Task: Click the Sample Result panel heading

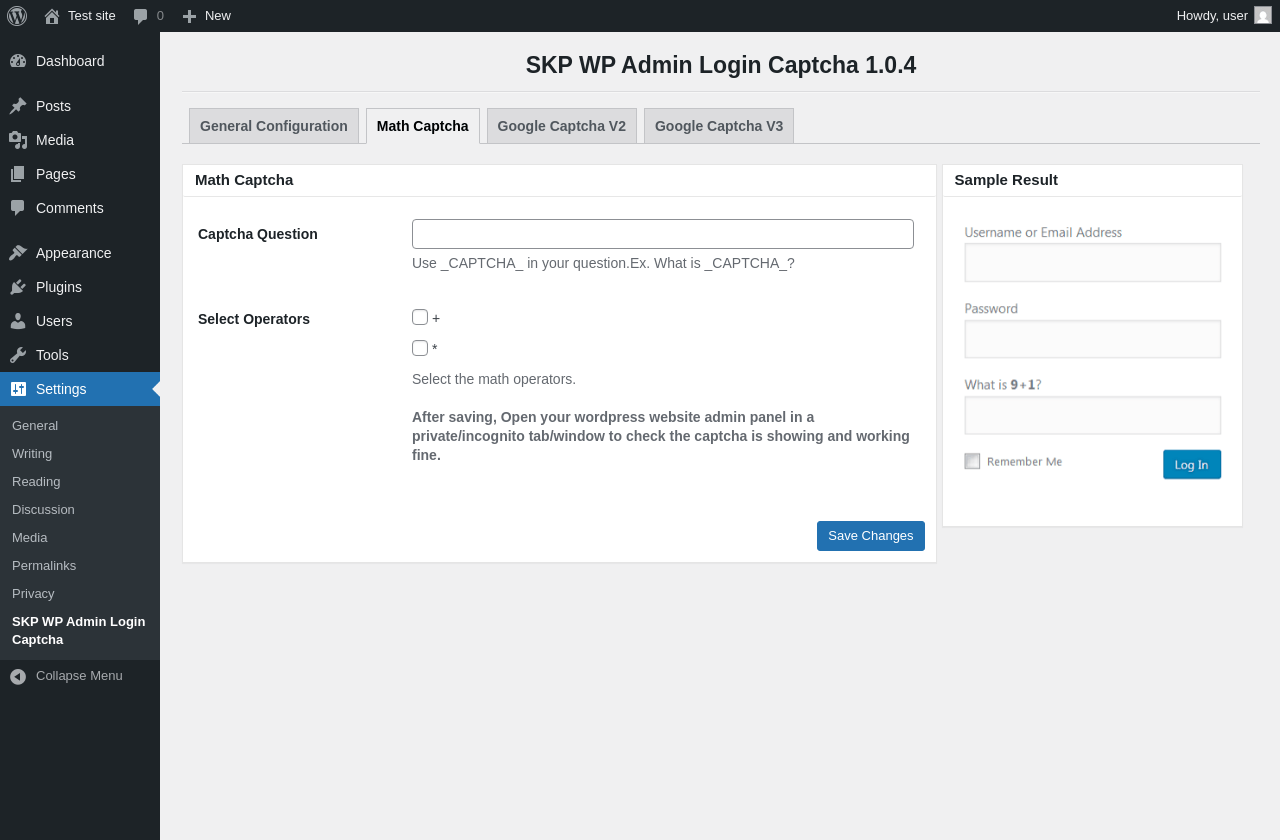Action: coord(1006,180)
